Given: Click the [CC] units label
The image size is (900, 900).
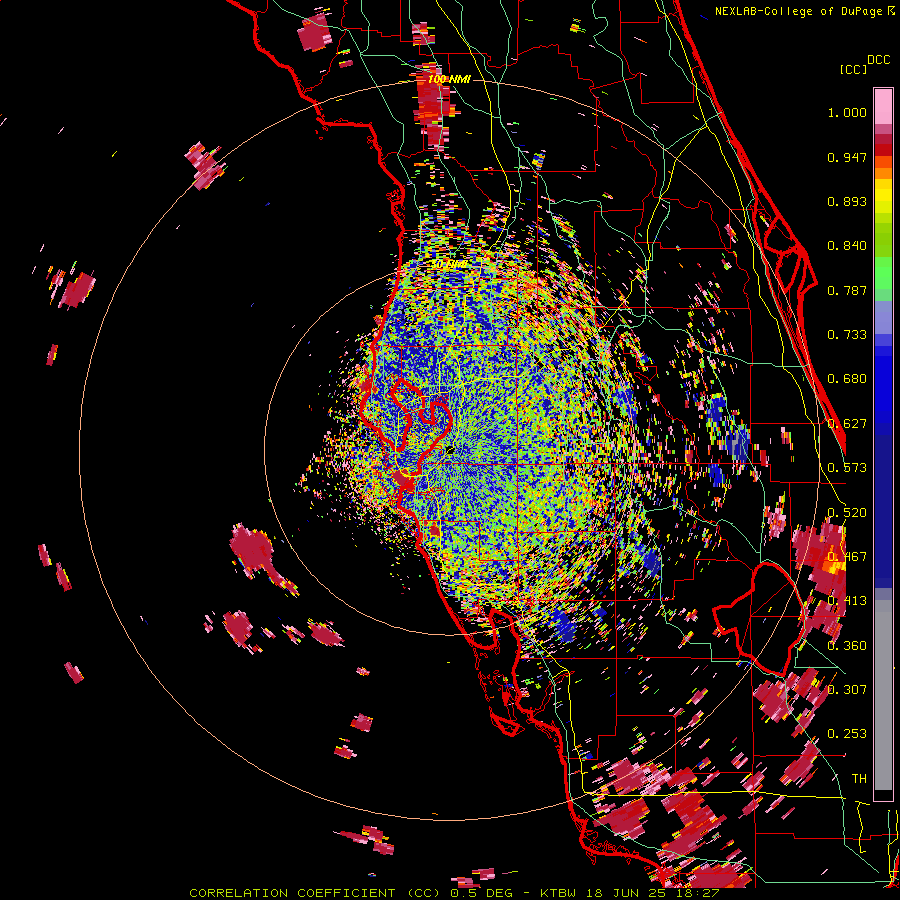Looking at the screenshot, I should [x=853, y=69].
